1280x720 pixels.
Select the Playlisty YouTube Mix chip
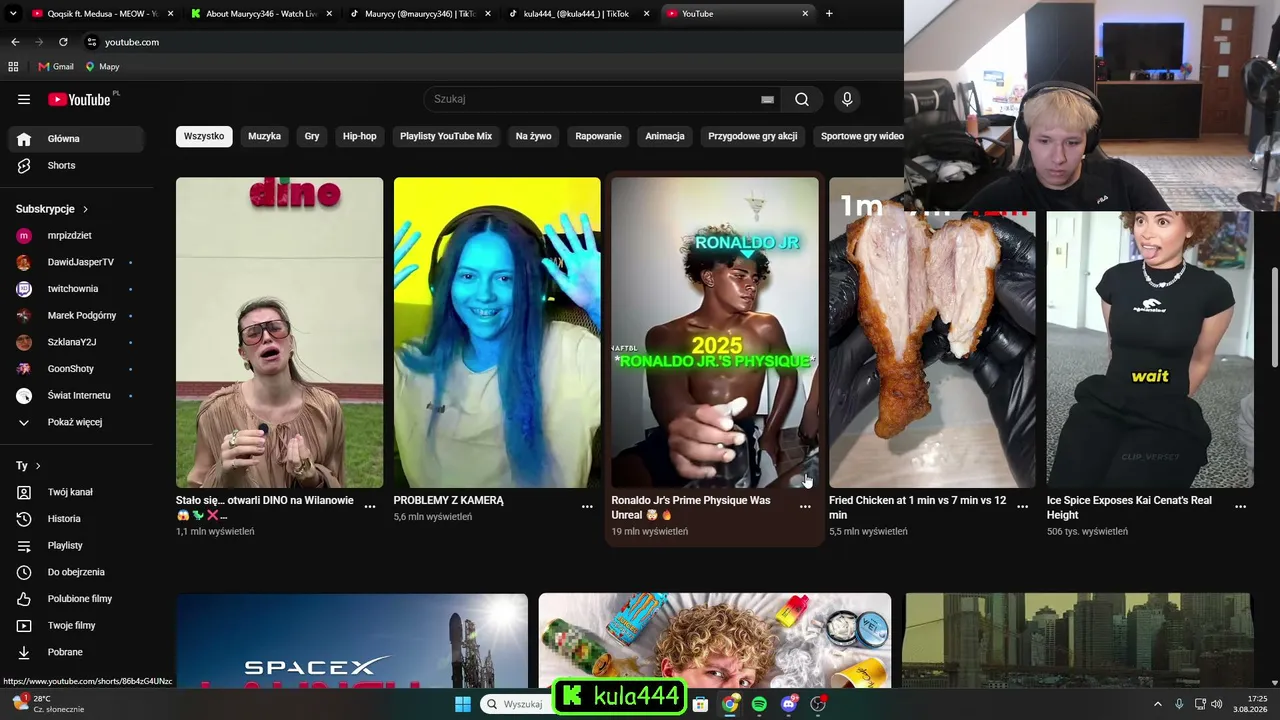(446, 136)
